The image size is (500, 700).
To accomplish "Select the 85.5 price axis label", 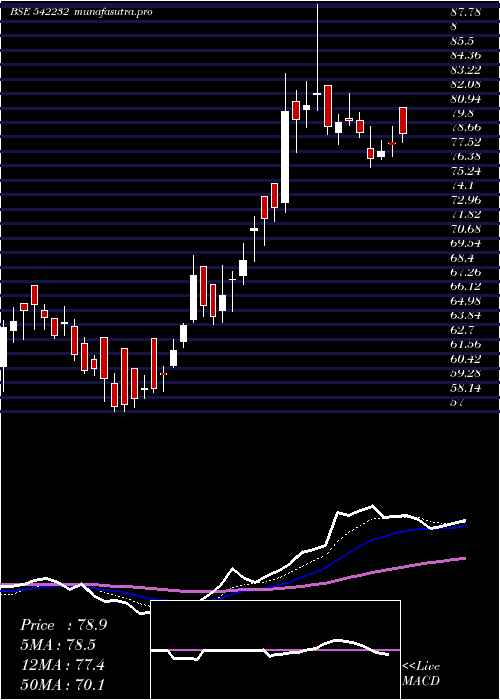I will [x=462, y=41].
